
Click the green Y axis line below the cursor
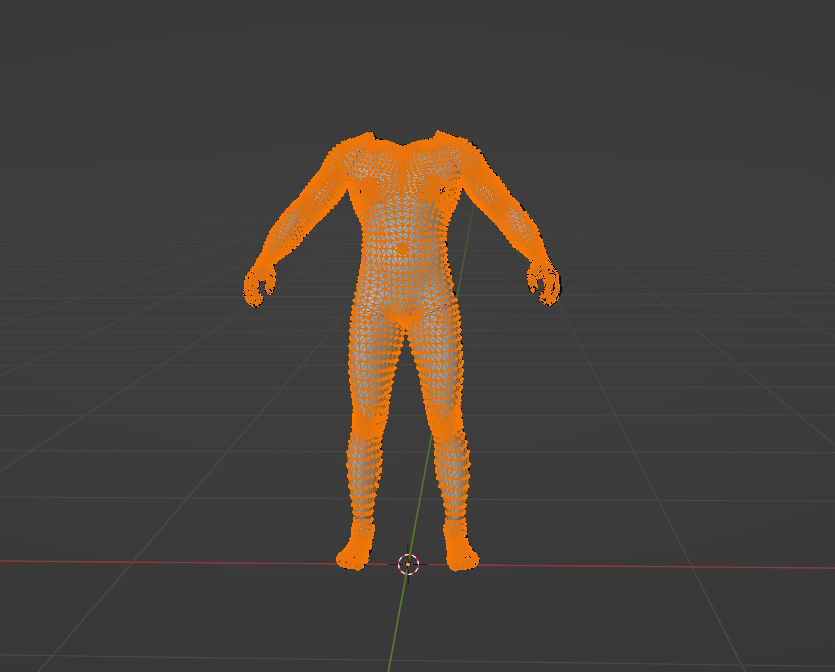(398, 620)
